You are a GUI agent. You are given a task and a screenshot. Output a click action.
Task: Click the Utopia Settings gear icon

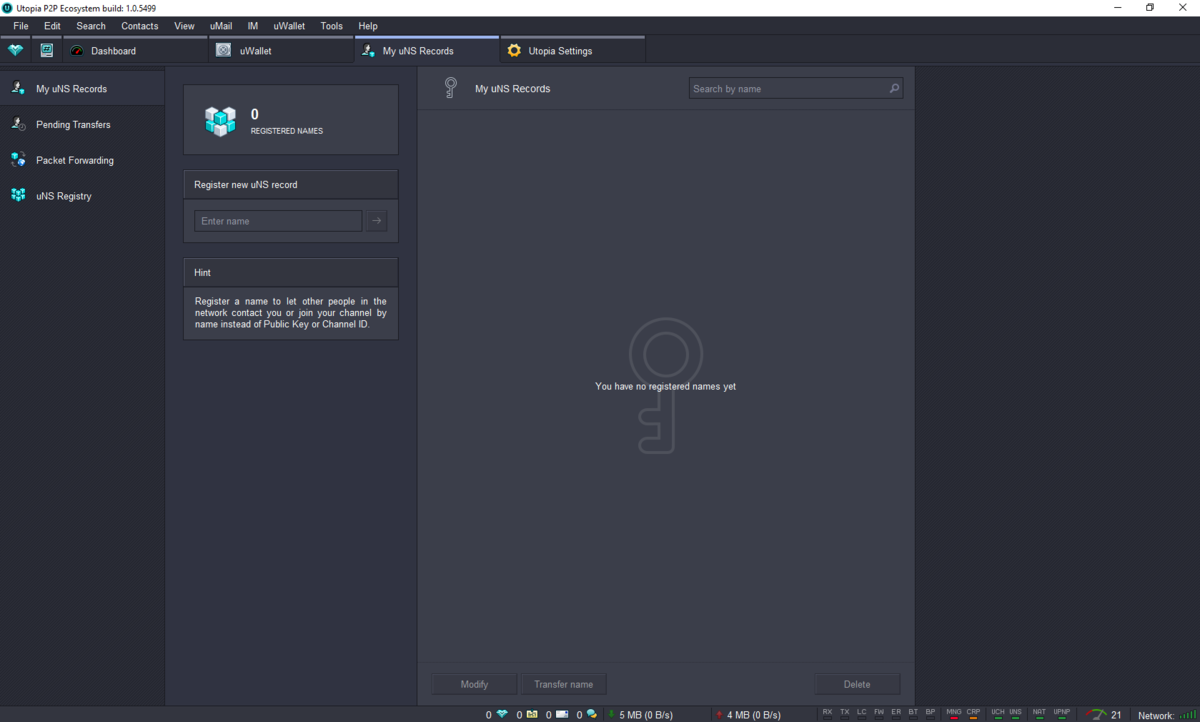click(x=514, y=50)
